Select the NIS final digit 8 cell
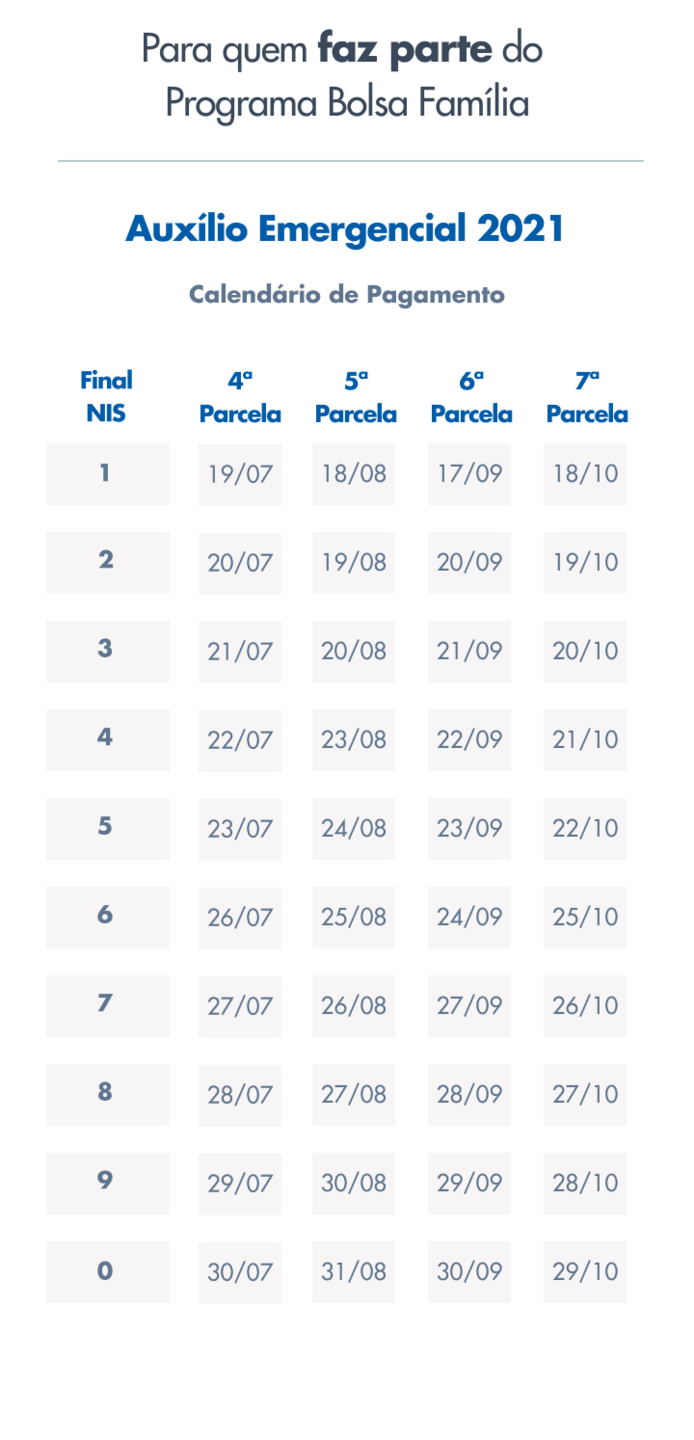 tap(107, 1093)
